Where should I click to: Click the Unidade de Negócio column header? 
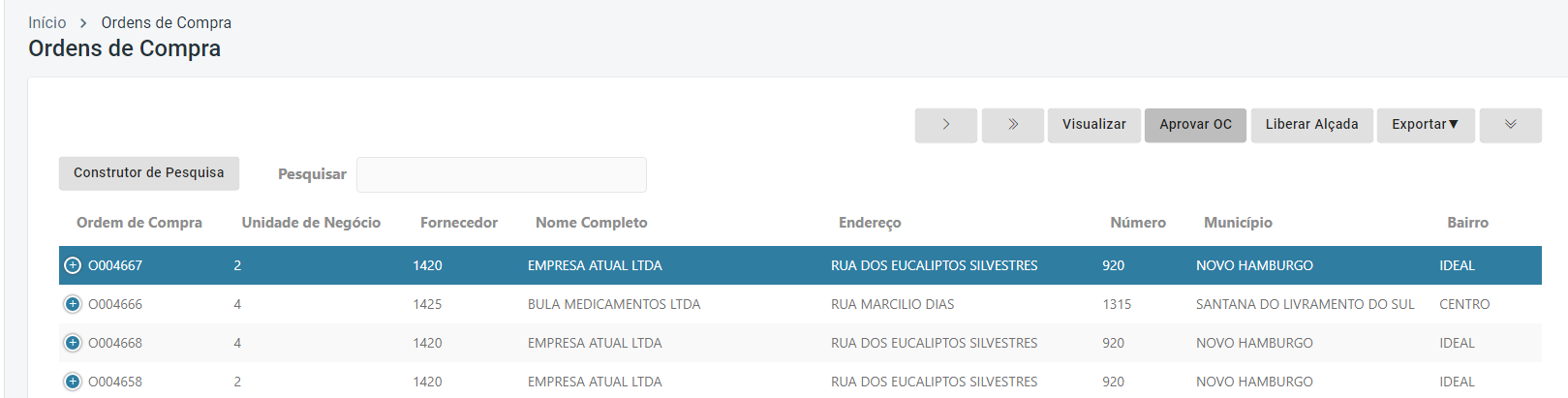click(x=311, y=223)
